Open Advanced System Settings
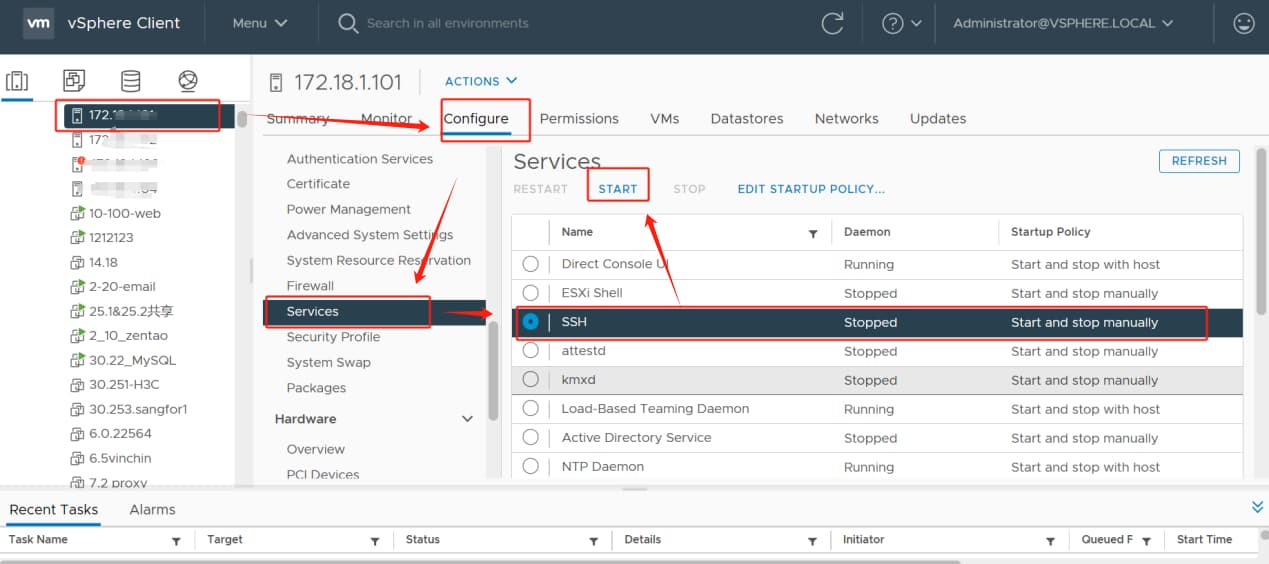Screen dimensions: 1269x564 (x=370, y=235)
